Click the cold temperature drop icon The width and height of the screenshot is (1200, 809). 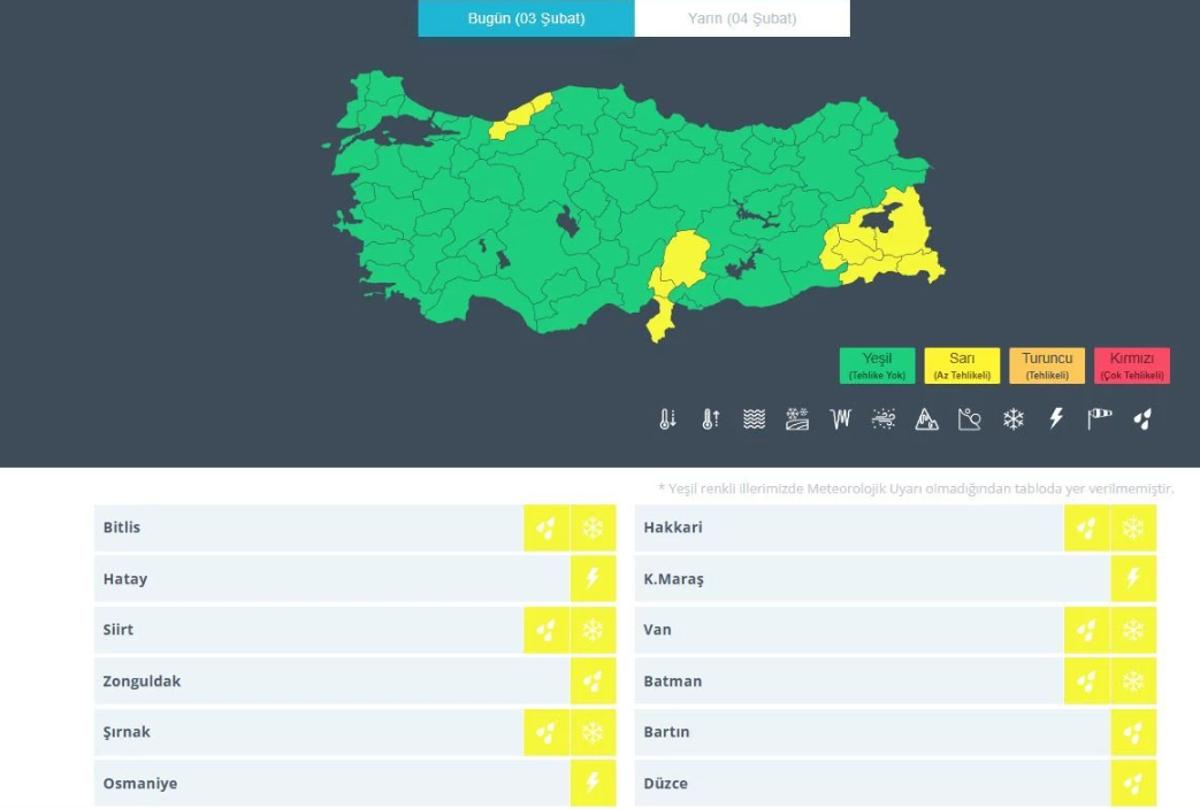click(x=668, y=420)
